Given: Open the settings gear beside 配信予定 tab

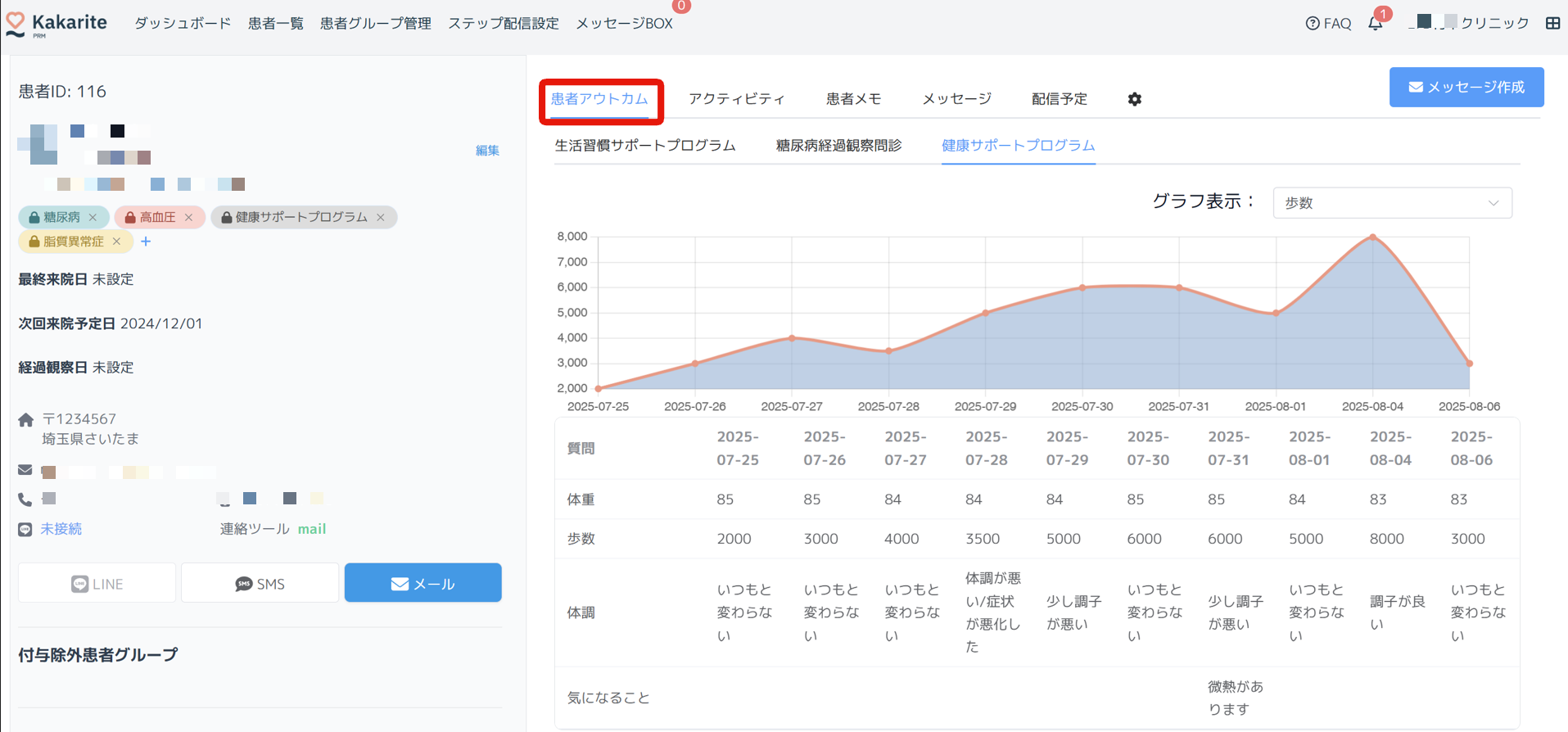Looking at the screenshot, I should point(1134,99).
